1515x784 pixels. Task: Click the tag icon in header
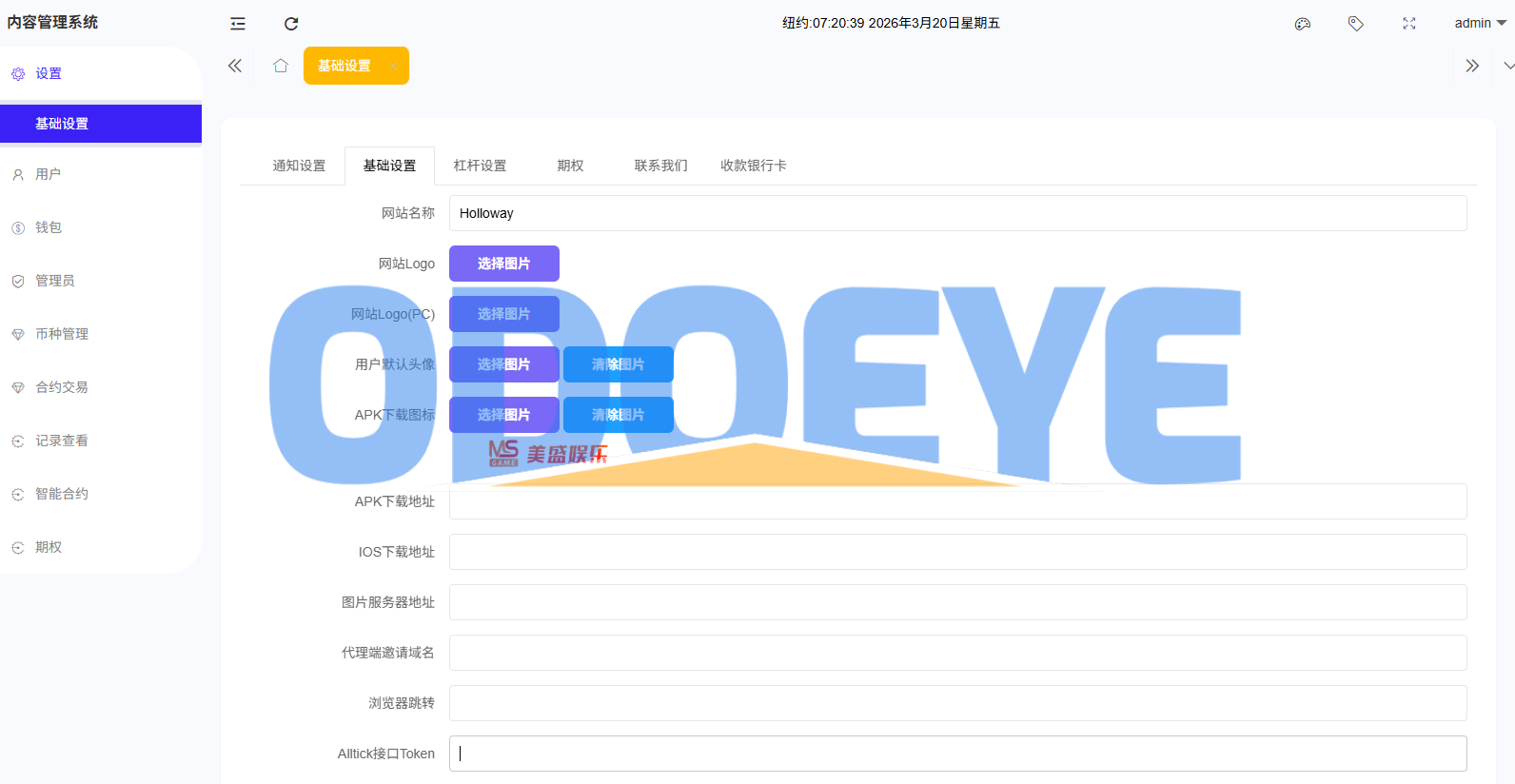1356,24
